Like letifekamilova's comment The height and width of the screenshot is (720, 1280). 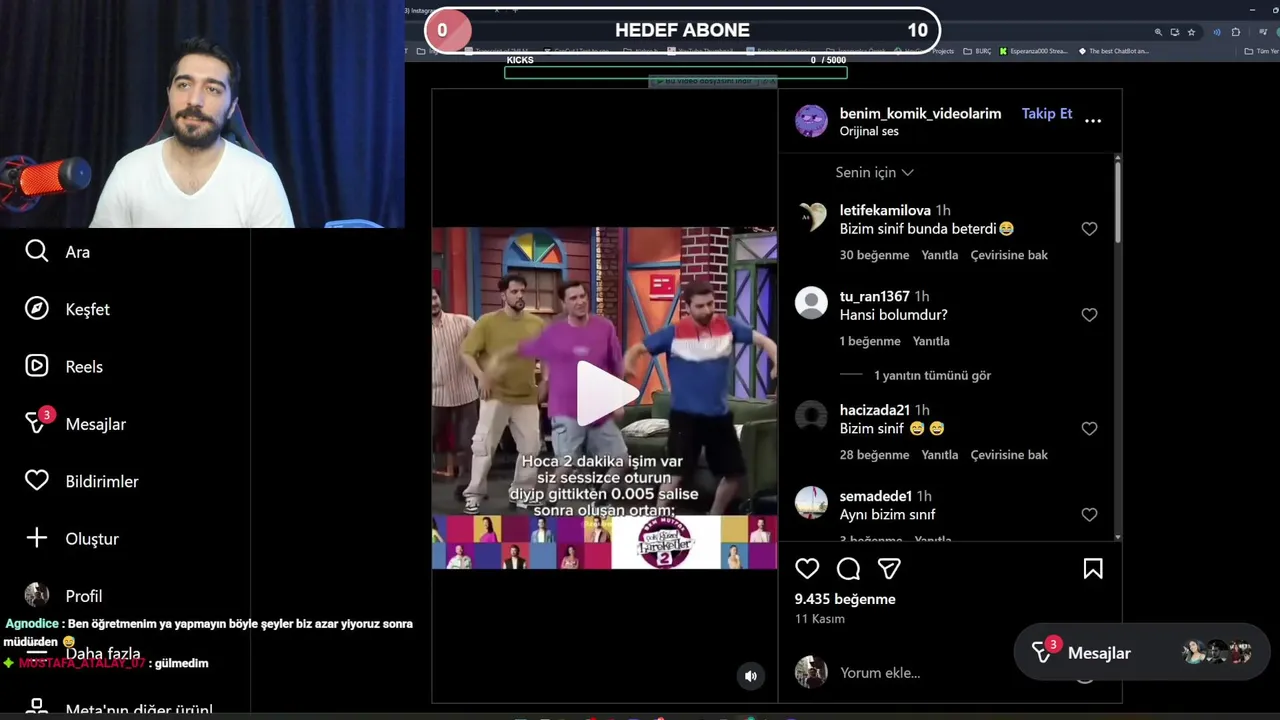point(1089,229)
